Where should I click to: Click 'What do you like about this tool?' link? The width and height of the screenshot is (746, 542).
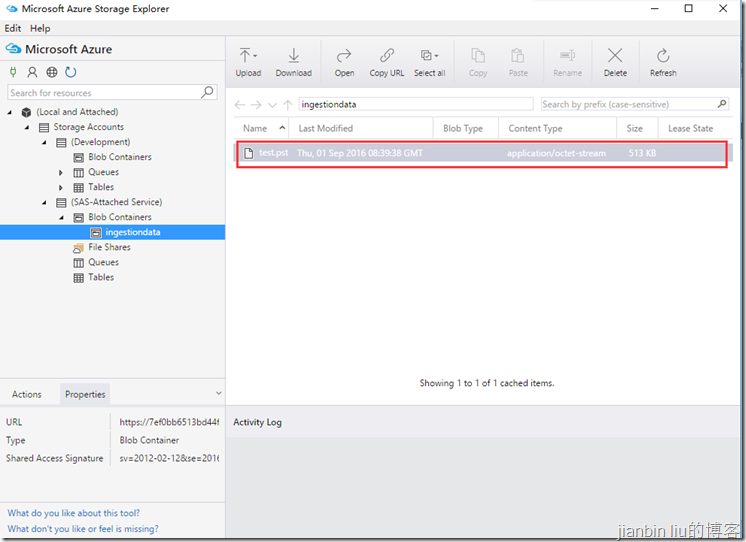pos(74,513)
